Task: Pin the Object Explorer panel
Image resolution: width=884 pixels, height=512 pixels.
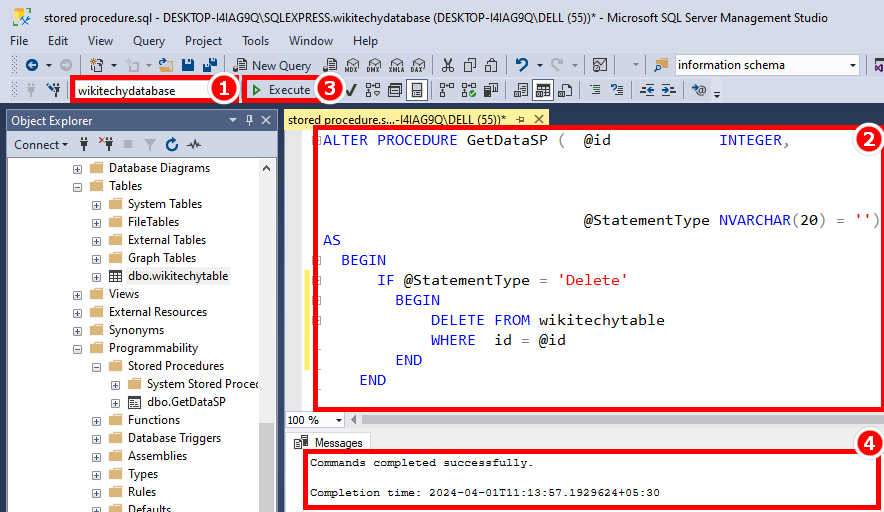Action: point(249,120)
